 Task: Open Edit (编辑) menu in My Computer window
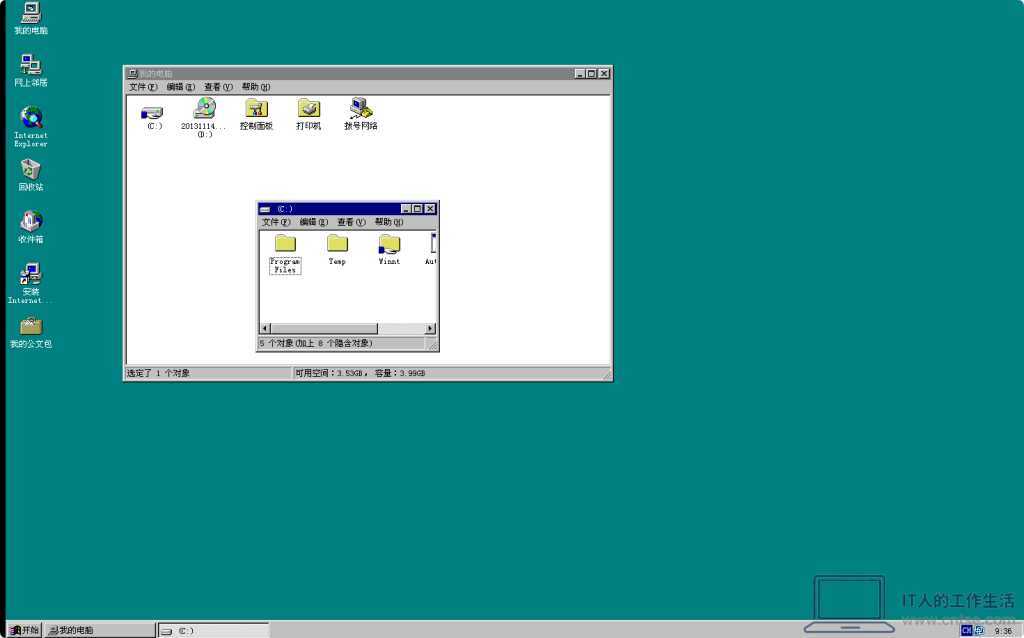pos(180,87)
